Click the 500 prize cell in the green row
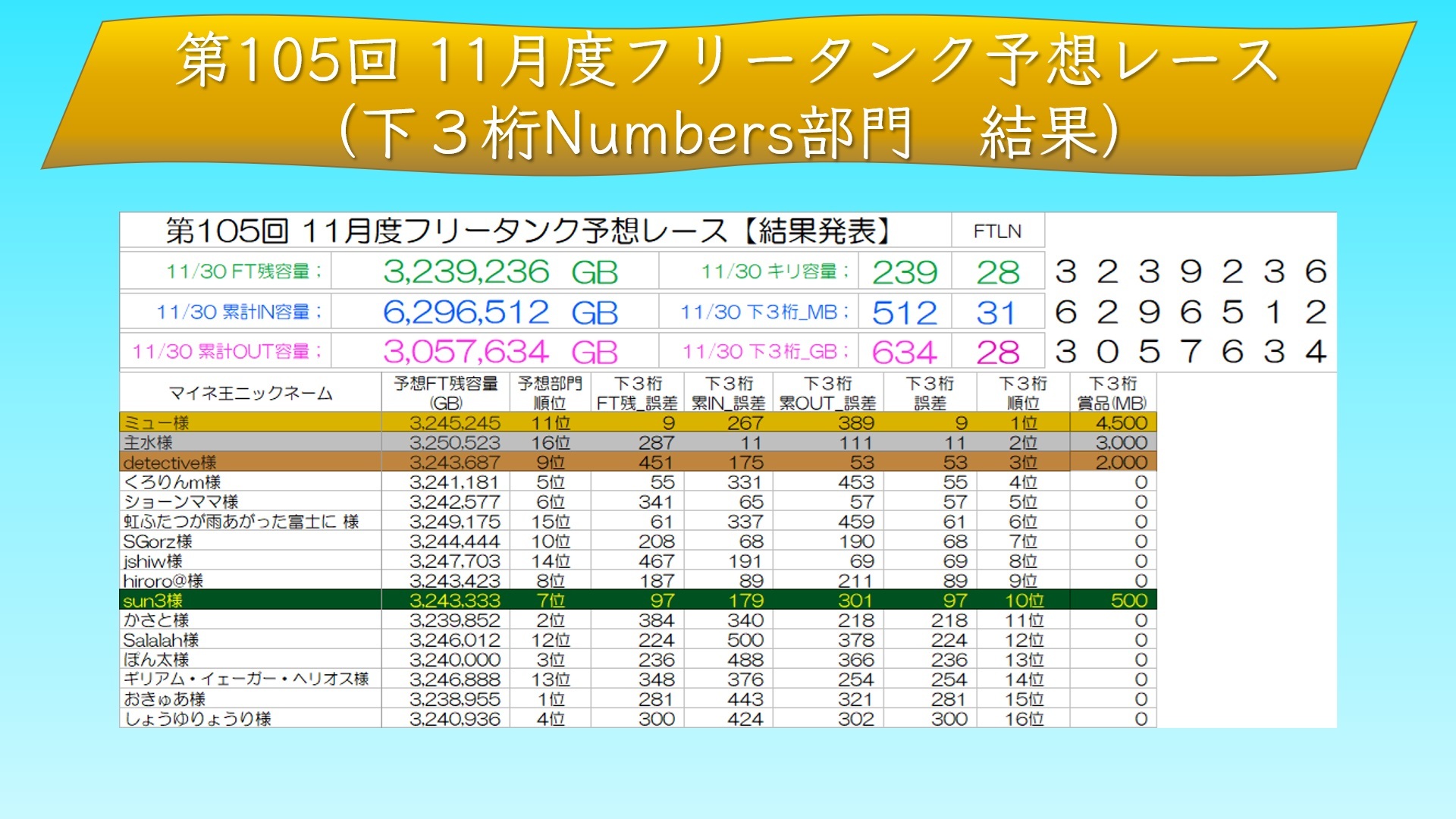This screenshot has width=1456, height=819. coord(1128,601)
